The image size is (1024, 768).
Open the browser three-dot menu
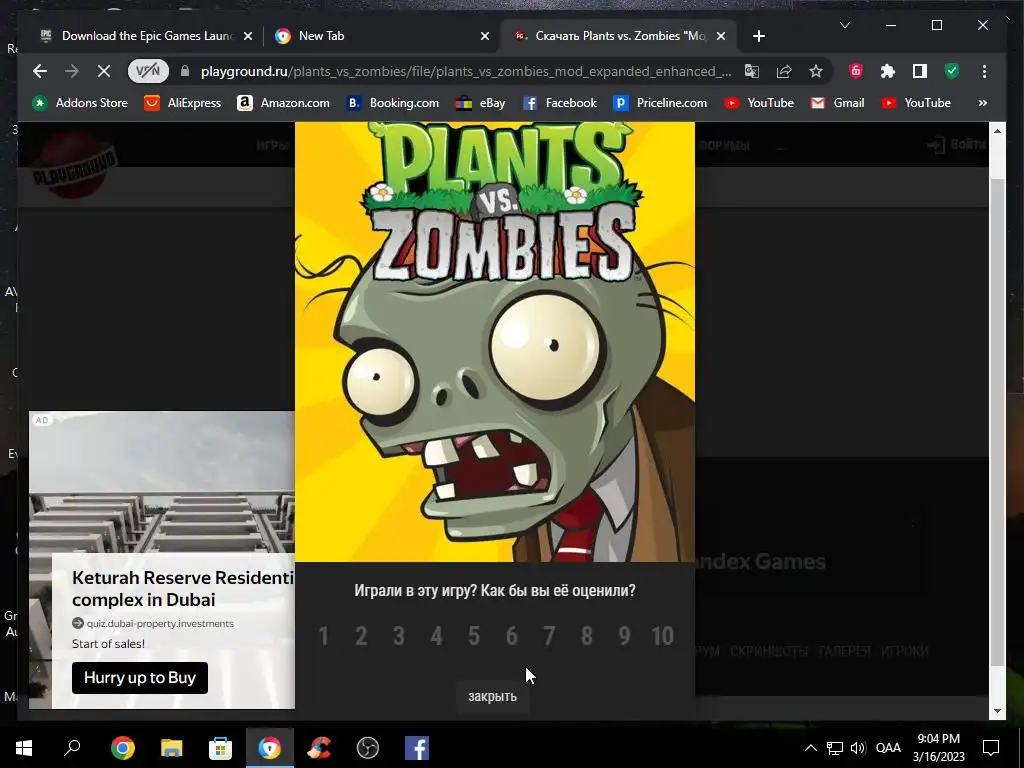tap(984, 71)
